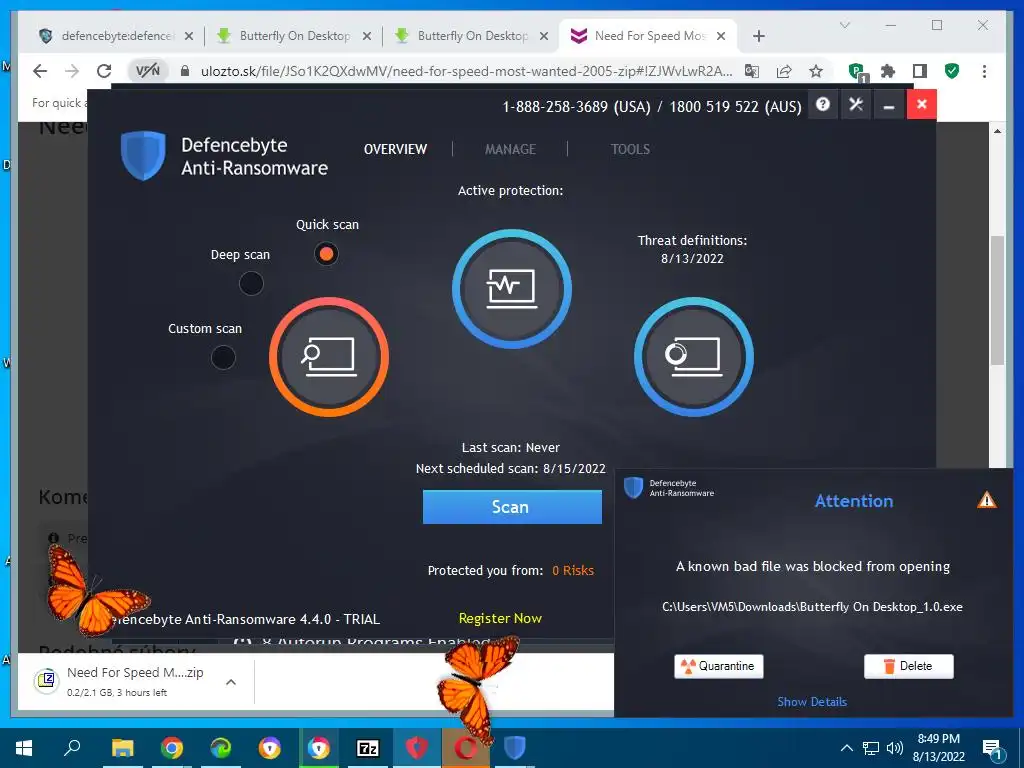Open Defencebyte settings tools icon
1024x768 pixels.
pos(856,104)
